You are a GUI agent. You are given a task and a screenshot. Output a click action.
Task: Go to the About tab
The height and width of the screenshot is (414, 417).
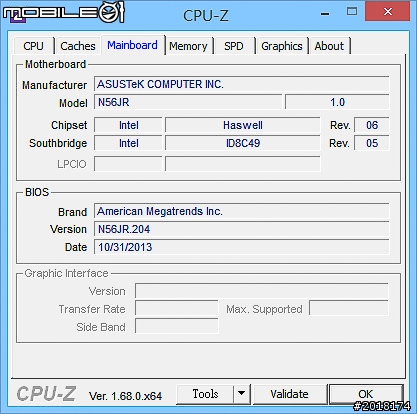coord(329,46)
